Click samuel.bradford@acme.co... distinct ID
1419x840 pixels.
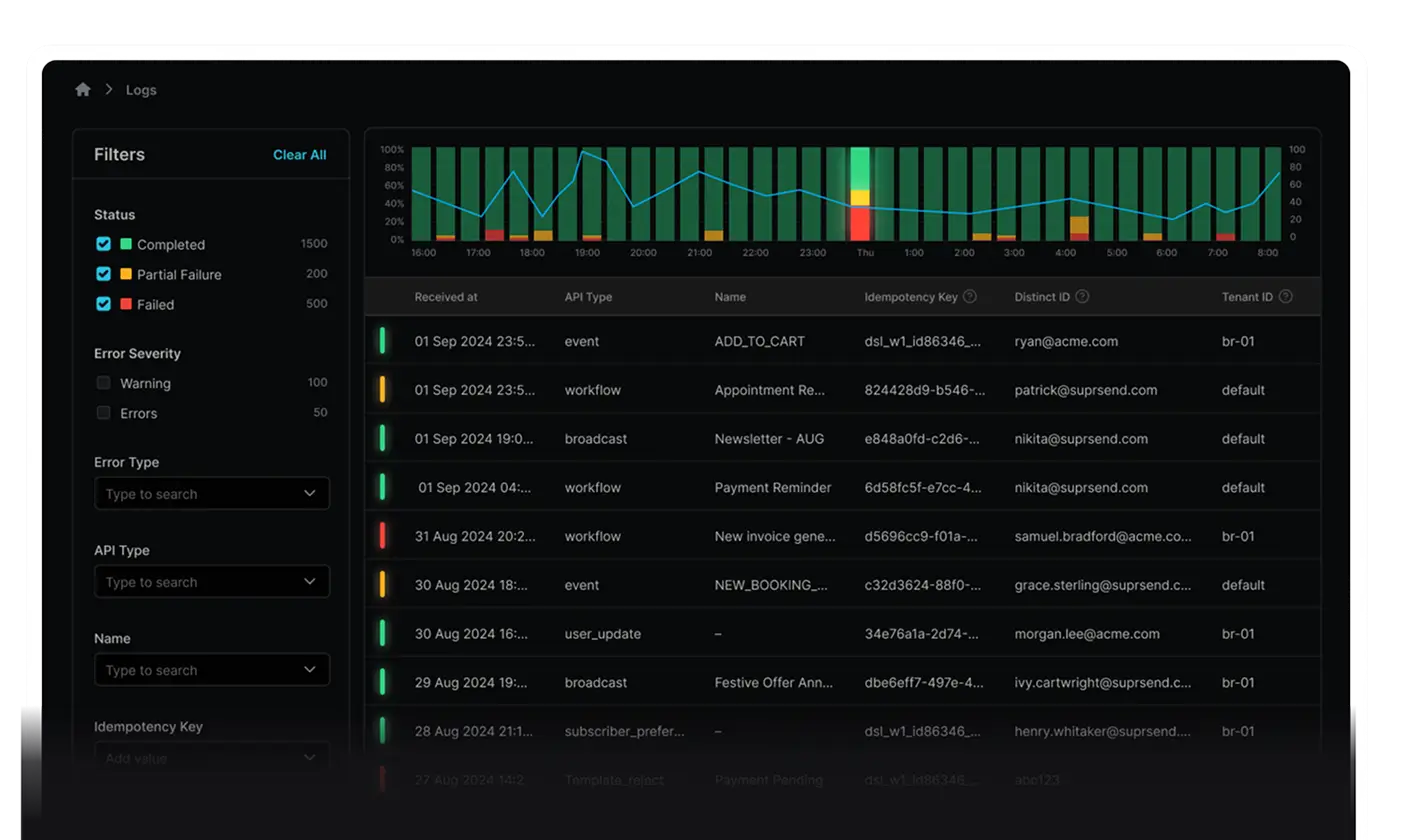click(1103, 536)
